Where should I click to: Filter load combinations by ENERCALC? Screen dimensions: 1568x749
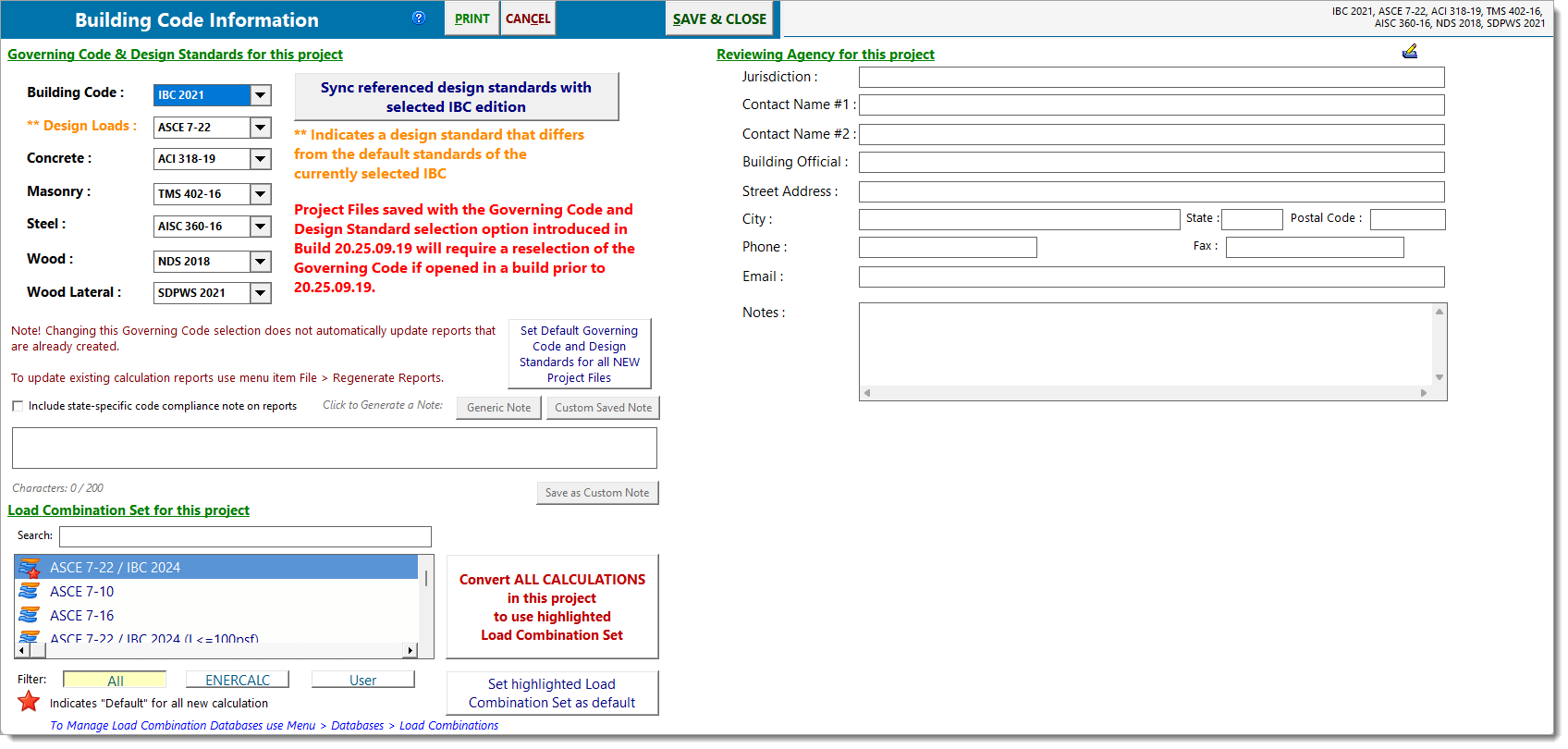(x=238, y=680)
